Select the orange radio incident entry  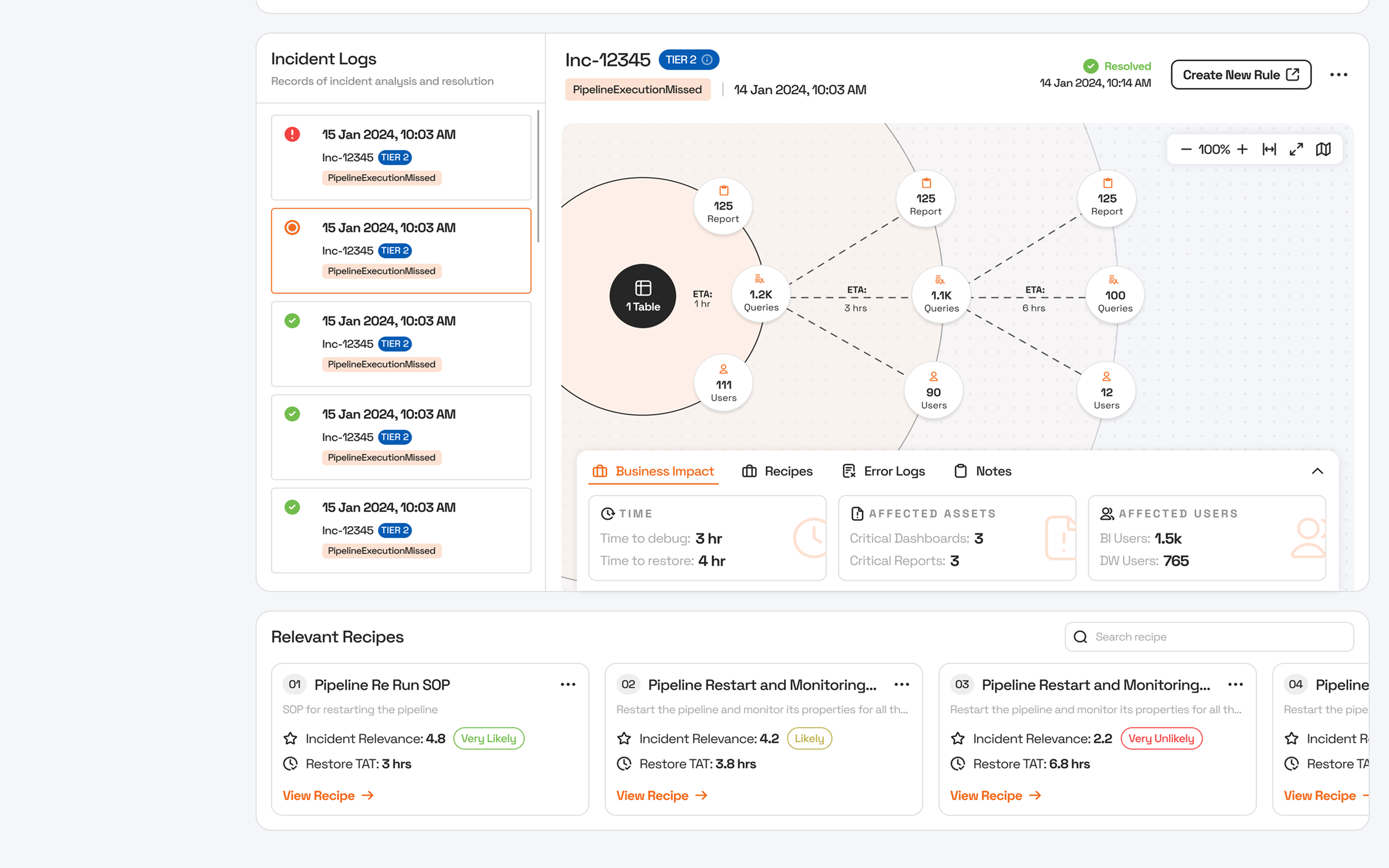pos(401,250)
